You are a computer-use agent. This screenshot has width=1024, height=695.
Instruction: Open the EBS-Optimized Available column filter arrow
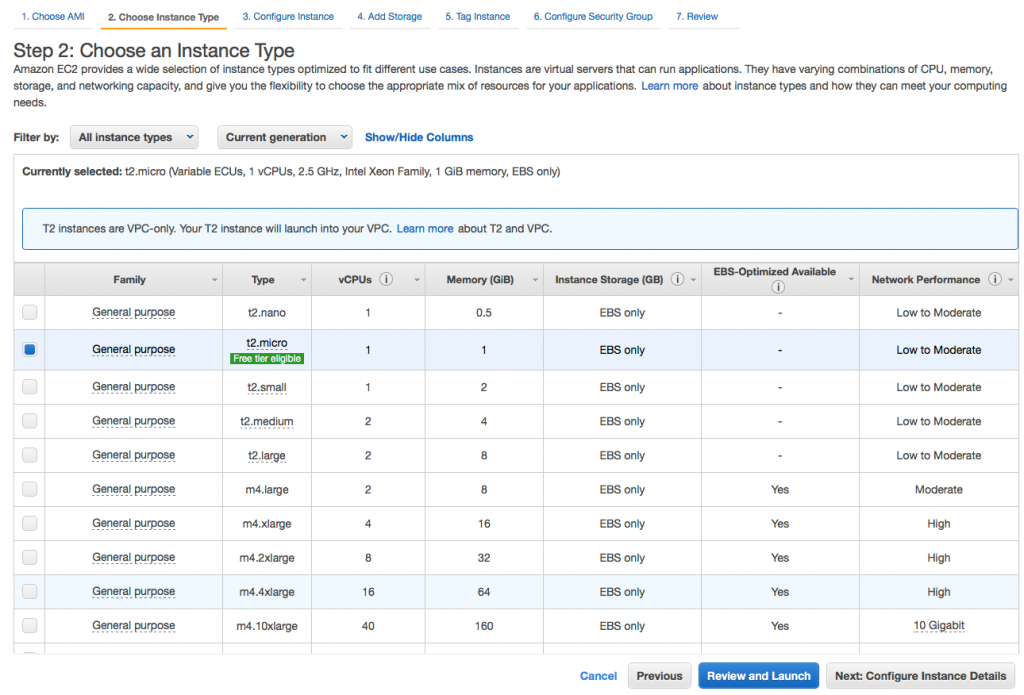click(851, 280)
